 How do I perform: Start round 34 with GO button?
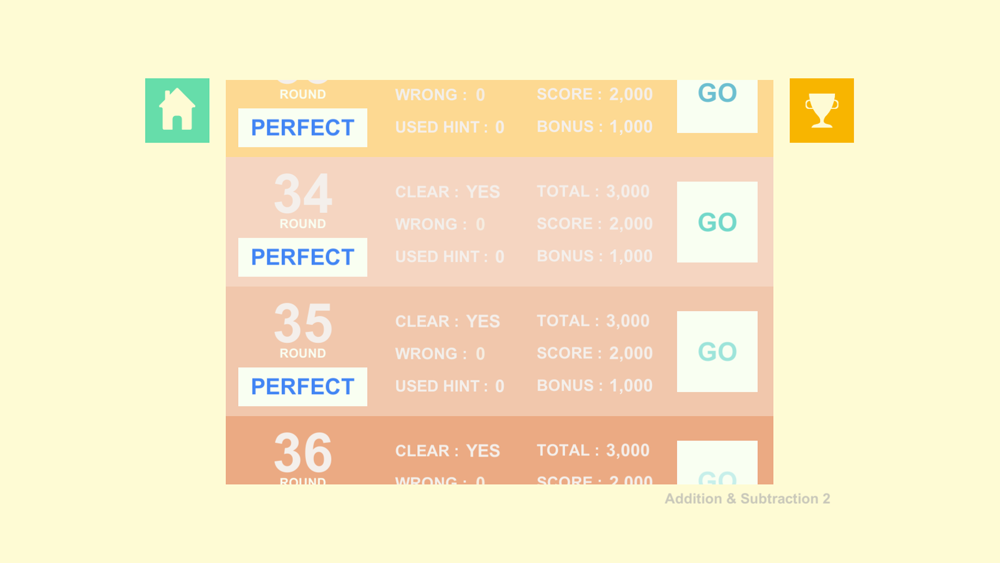coord(717,222)
